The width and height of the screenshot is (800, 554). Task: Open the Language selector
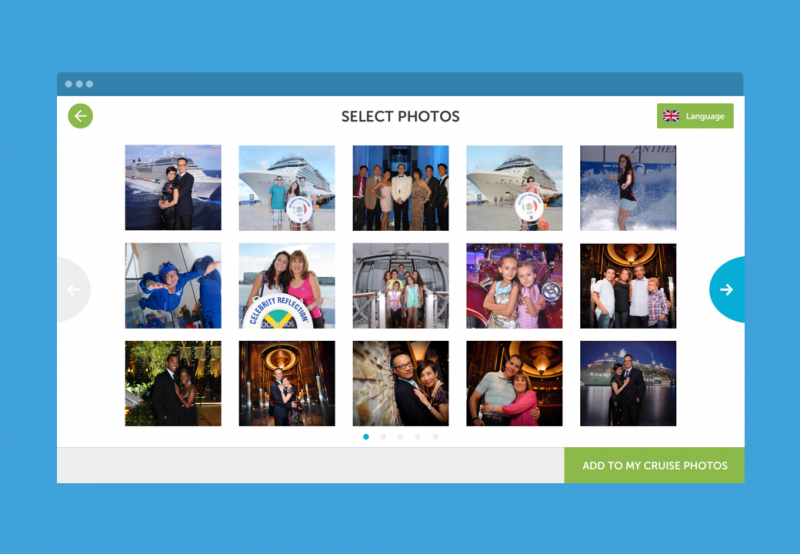point(695,116)
